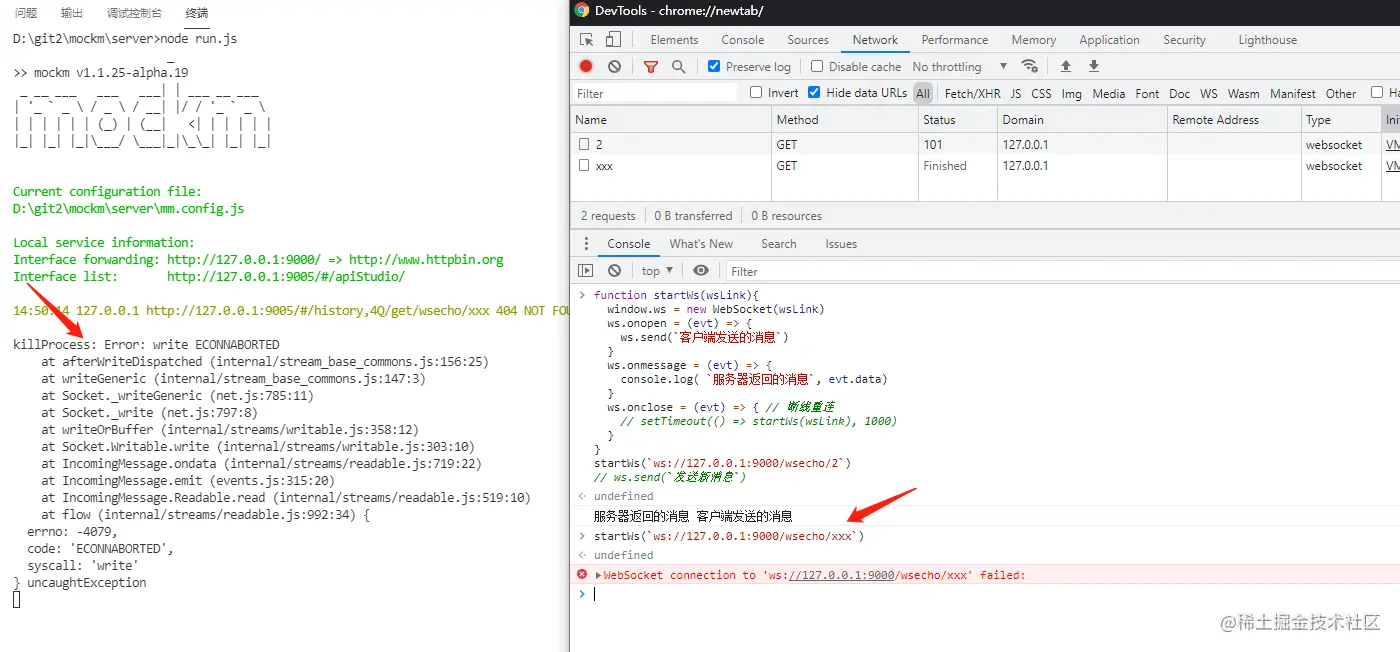Filter requests by JS
Image resolution: width=1400 pixels, height=652 pixels.
pyautogui.click(x=1016, y=93)
